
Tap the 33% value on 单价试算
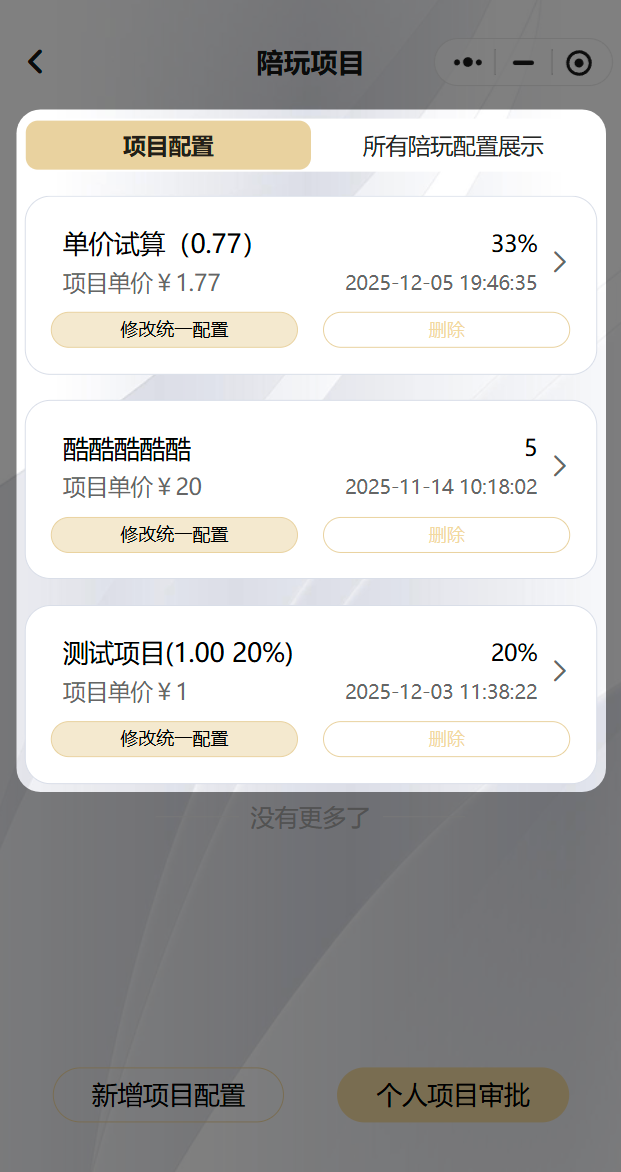513,243
